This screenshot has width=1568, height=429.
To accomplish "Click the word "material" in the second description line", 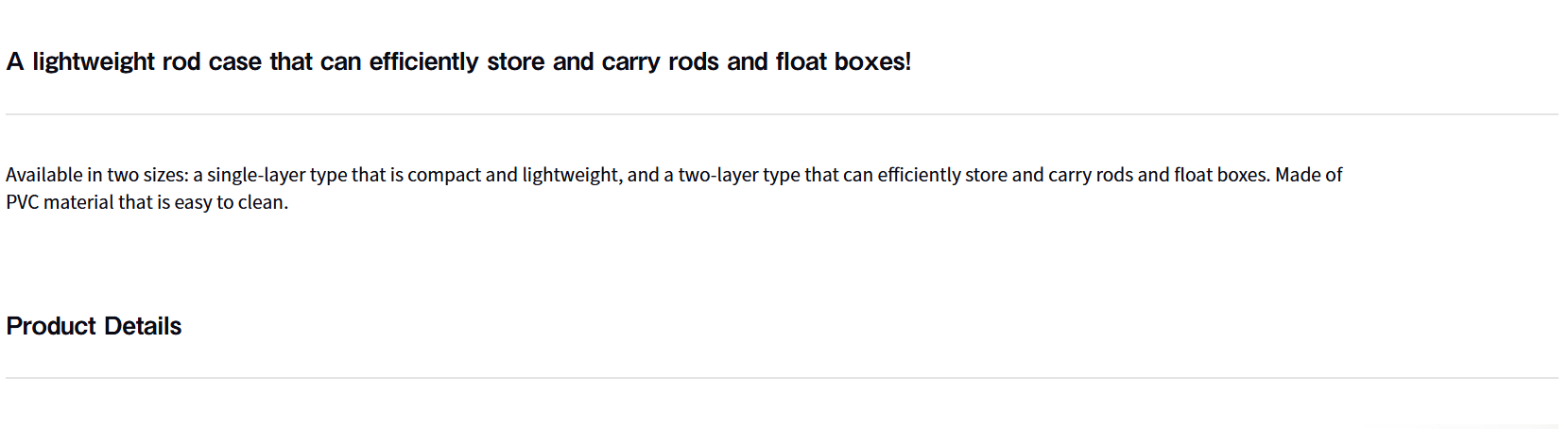I will pyautogui.click(x=78, y=202).
